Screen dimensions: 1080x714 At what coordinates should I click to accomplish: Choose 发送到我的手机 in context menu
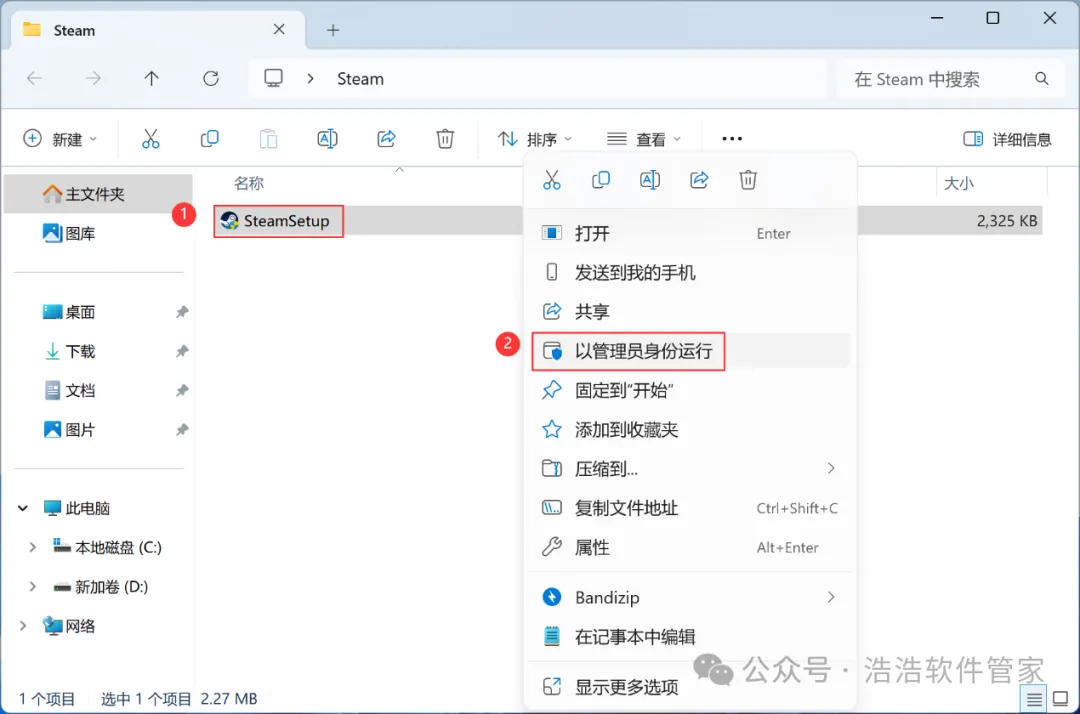(x=690, y=273)
